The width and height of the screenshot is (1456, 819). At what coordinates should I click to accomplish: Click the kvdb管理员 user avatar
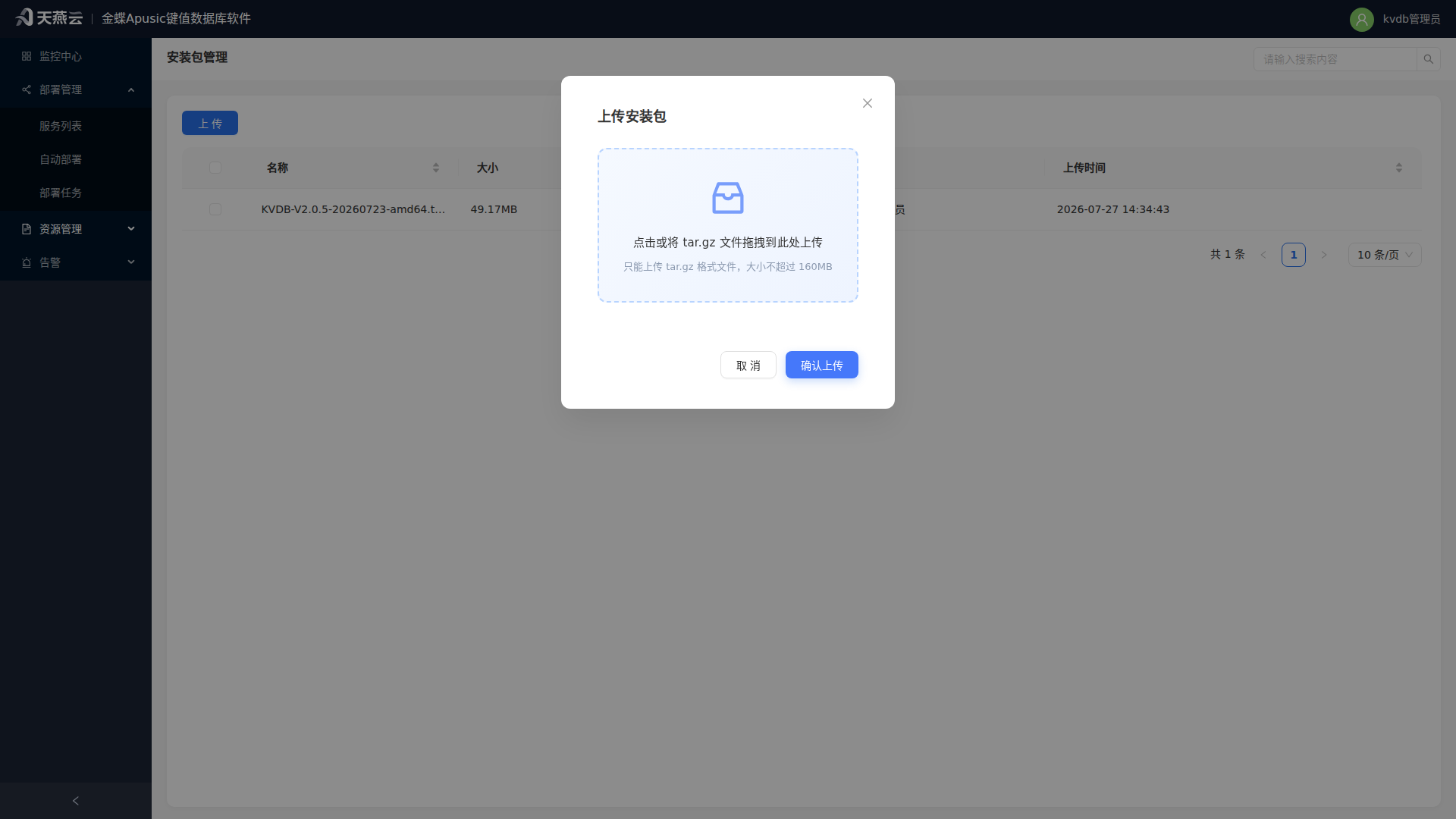coord(1362,19)
